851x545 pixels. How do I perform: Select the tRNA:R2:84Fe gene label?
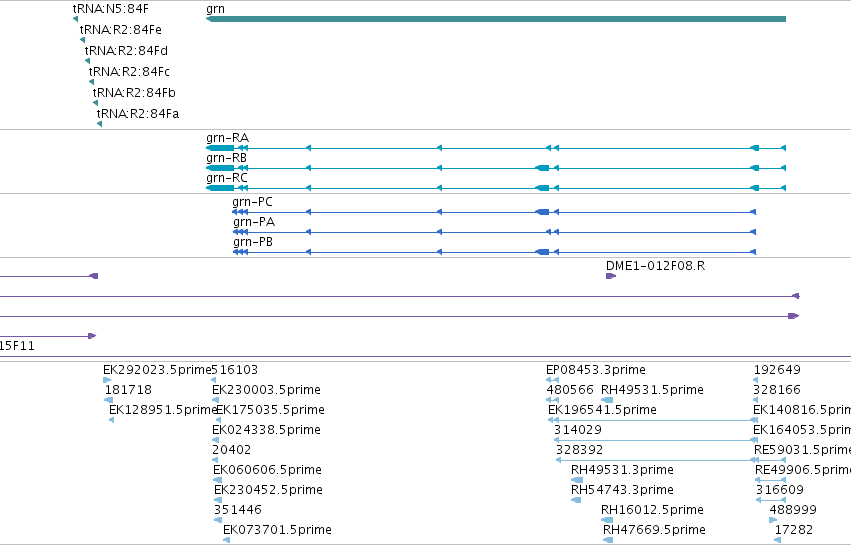(x=120, y=29)
